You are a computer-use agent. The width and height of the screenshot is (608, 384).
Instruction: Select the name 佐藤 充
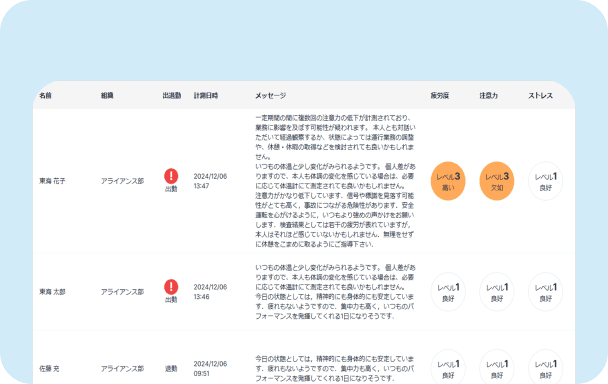(x=49, y=369)
